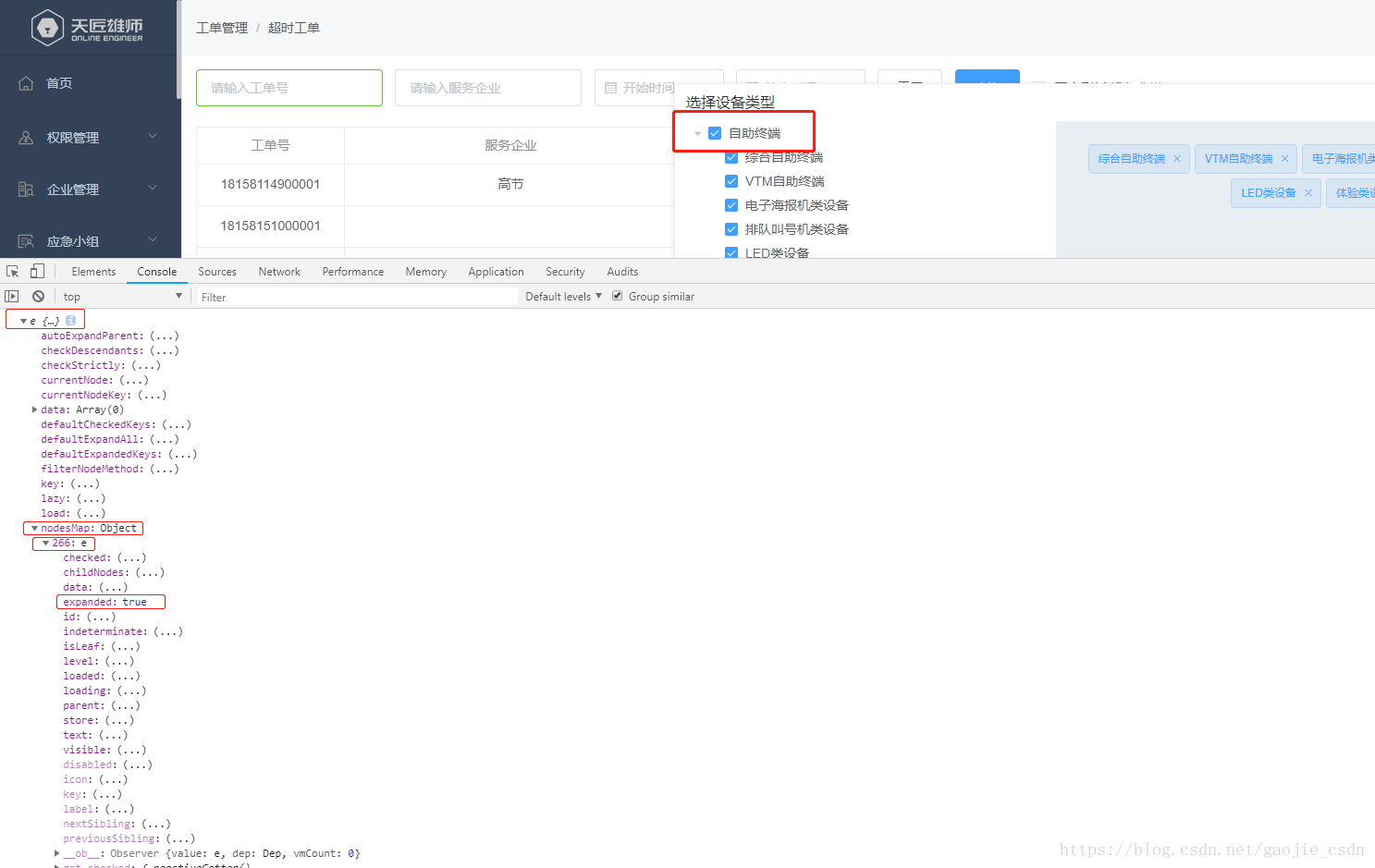
Task: Open the top context dropdown
Action: tap(122, 297)
